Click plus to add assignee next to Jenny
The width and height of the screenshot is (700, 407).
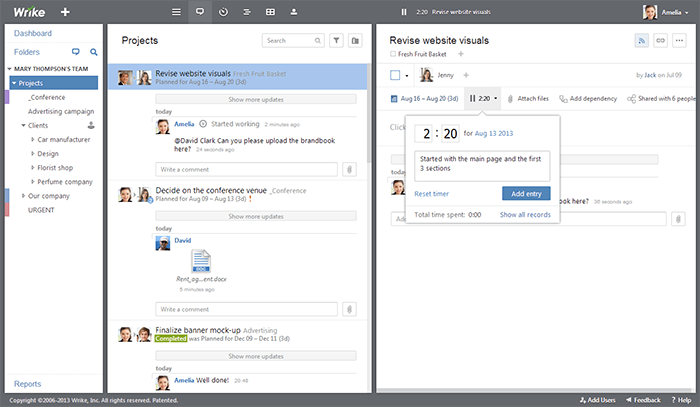[466, 75]
